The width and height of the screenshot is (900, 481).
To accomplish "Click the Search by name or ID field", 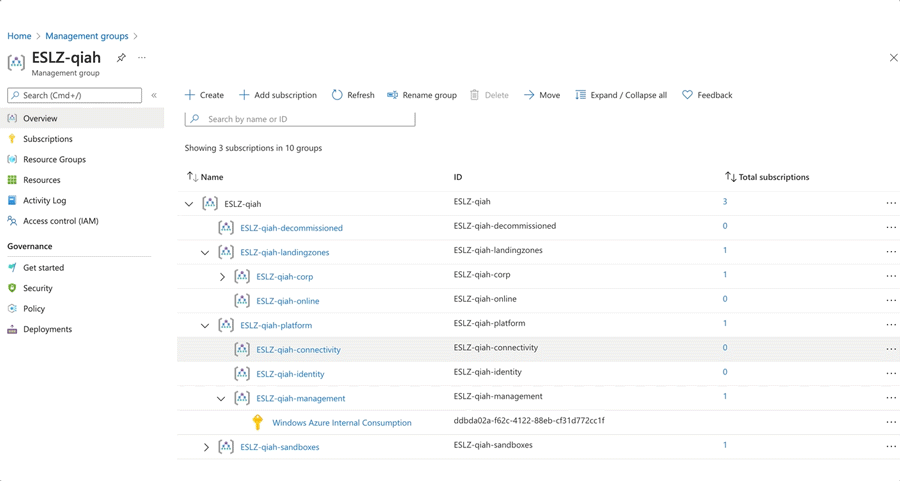I will [x=300, y=119].
